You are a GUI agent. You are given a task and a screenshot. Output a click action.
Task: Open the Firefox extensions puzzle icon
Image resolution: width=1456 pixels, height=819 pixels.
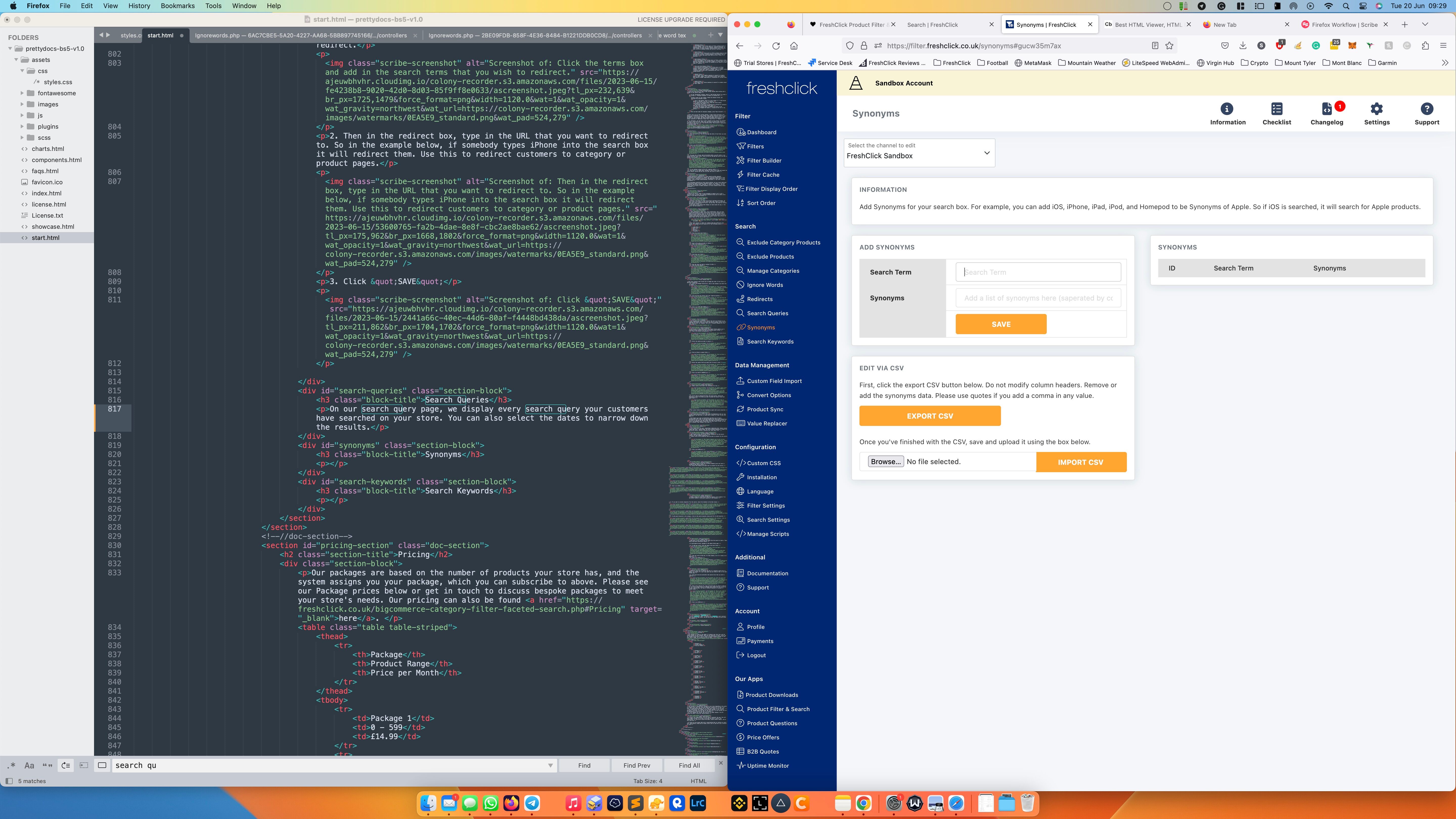click(x=1425, y=46)
